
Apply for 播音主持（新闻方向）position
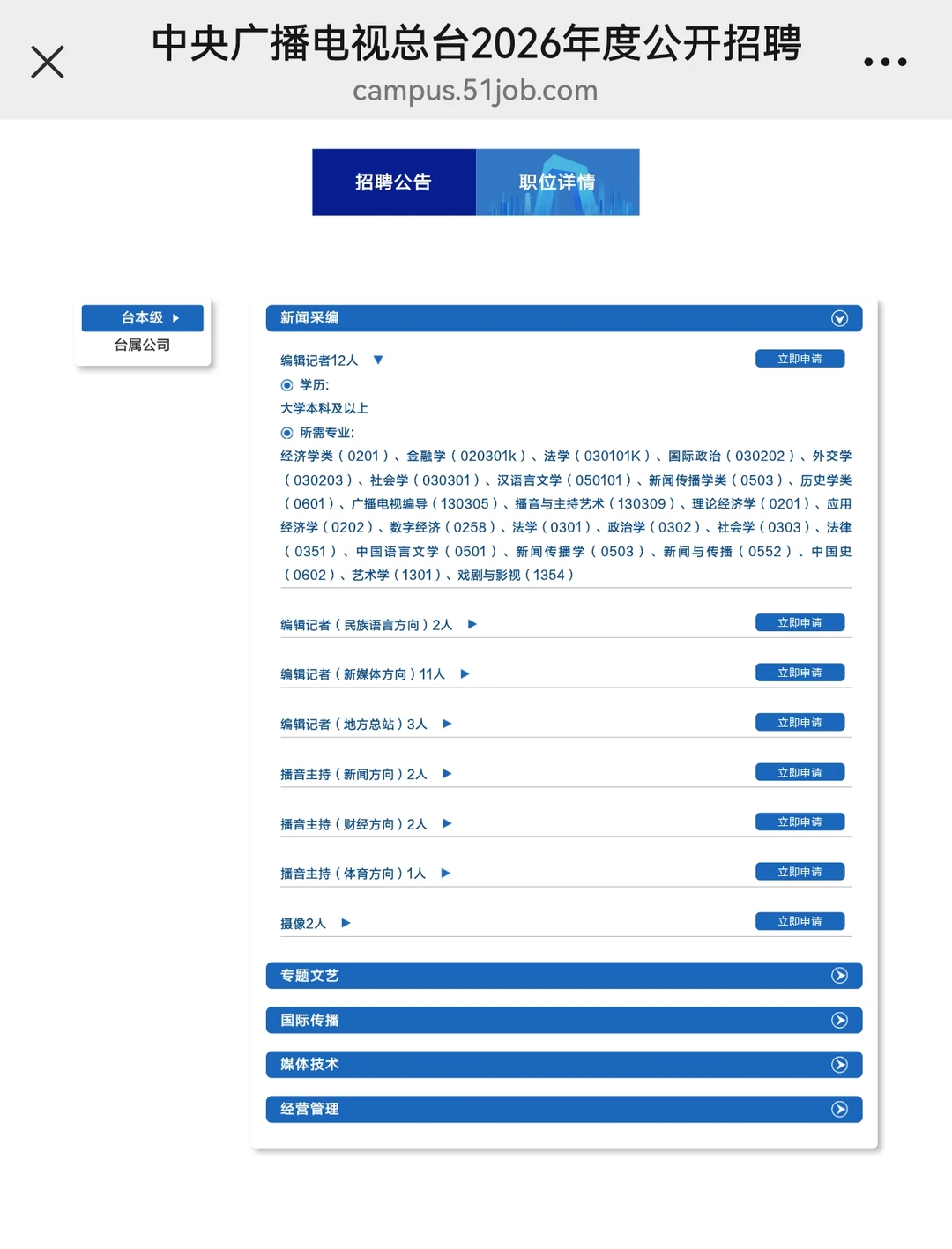[800, 772]
